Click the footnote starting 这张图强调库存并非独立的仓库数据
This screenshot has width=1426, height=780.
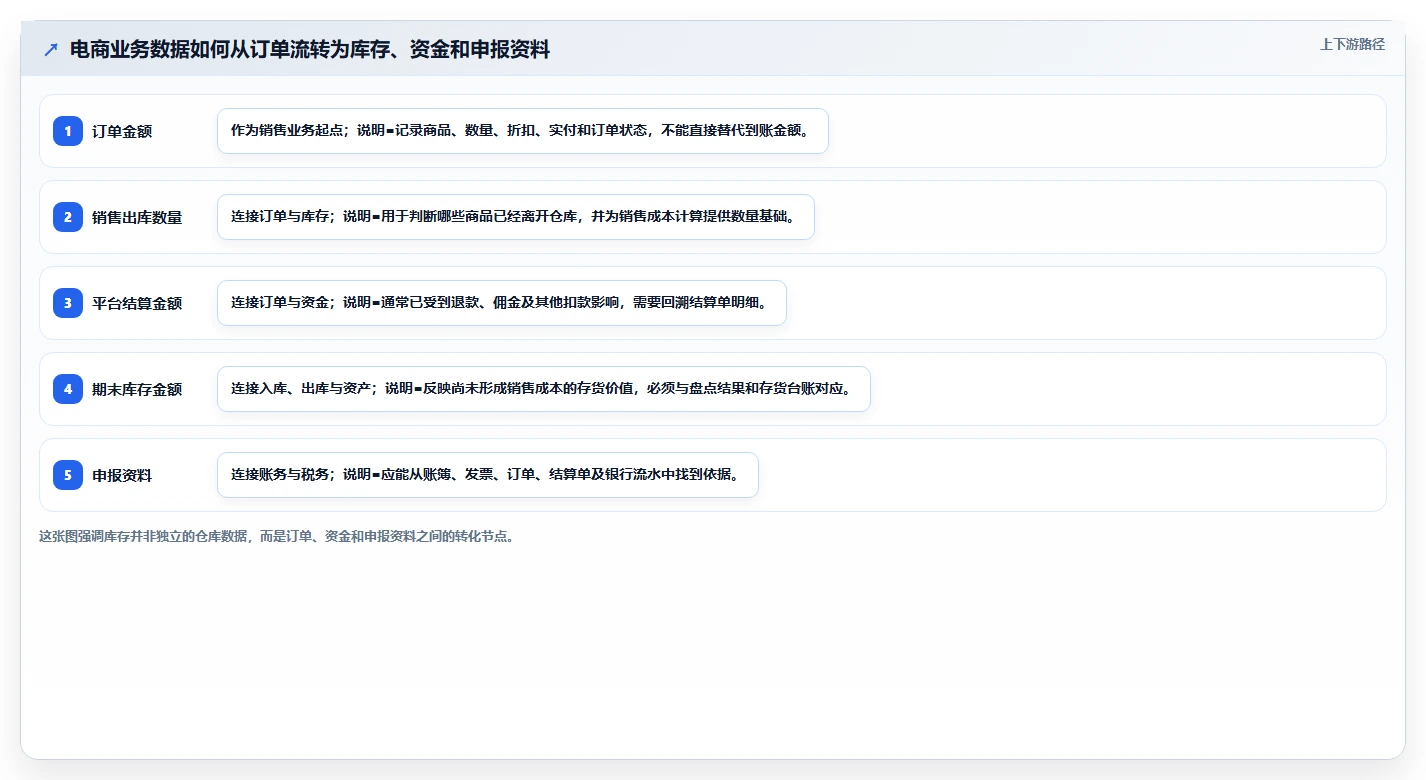coord(277,536)
